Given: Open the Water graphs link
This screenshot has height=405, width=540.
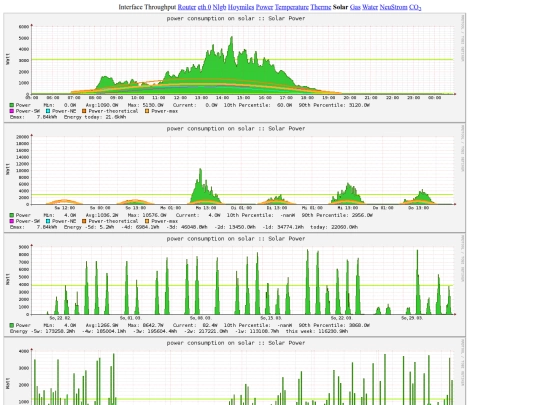Looking at the screenshot, I should 370,7.
